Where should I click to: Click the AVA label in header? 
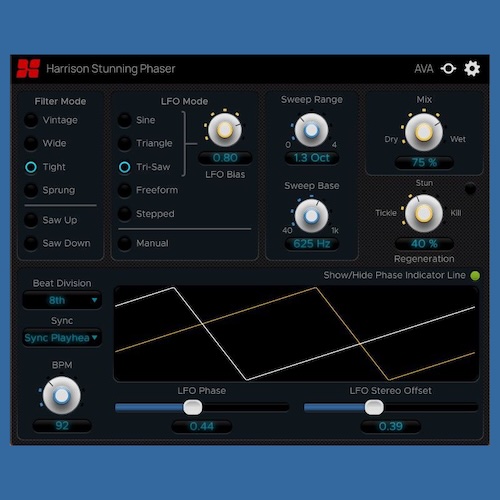pyautogui.click(x=424, y=69)
